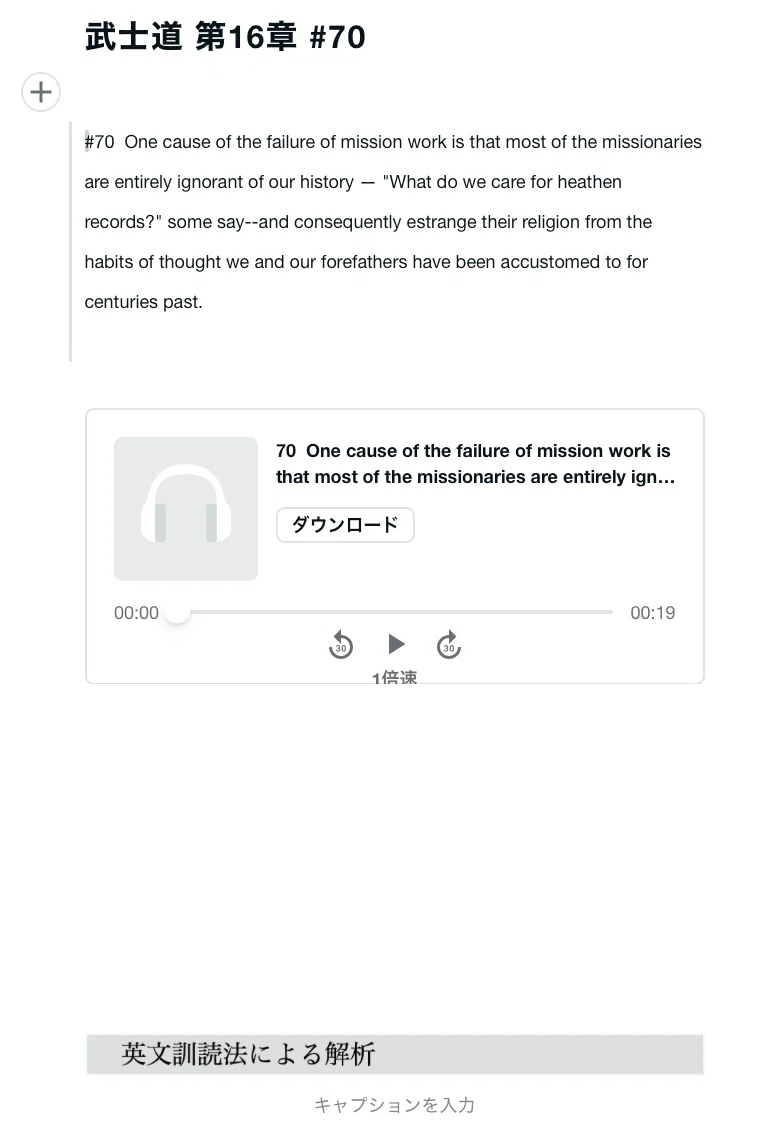Screen dimensions: 762x1142
Task: Click the line containing 'What do we care'
Action: (x=353, y=181)
